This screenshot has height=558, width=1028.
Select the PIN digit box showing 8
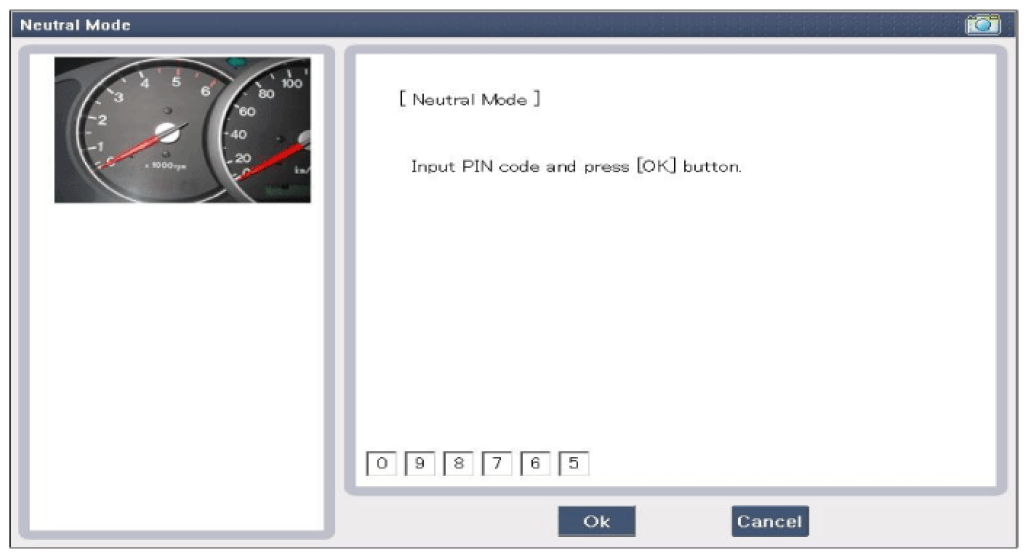click(458, 464)
